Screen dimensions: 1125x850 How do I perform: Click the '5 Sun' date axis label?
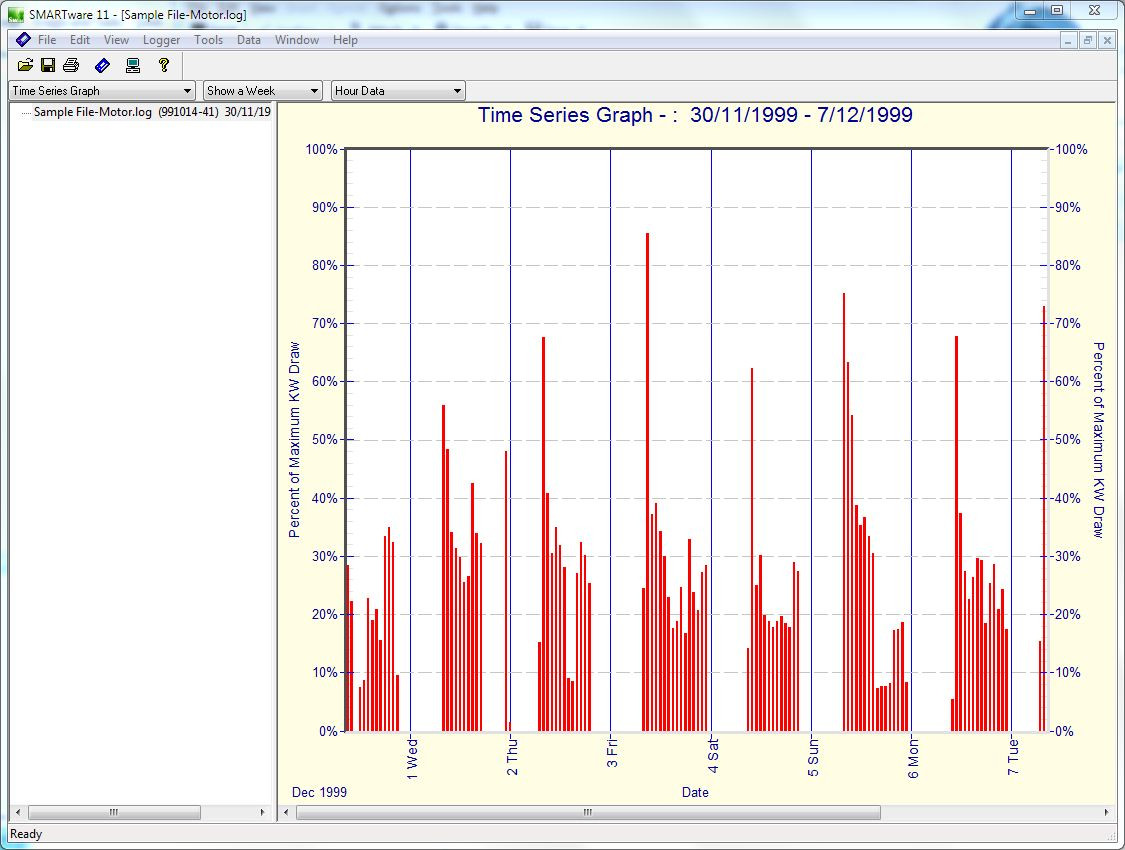(x=813, y=756)
